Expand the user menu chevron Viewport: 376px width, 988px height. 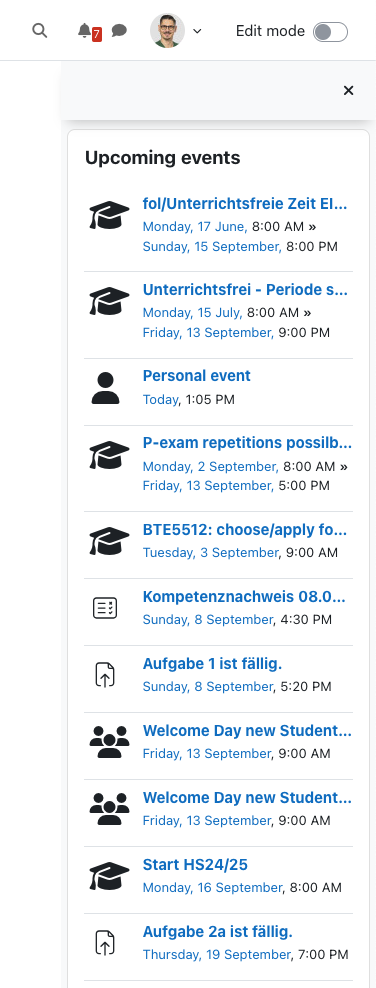[197, 31]
